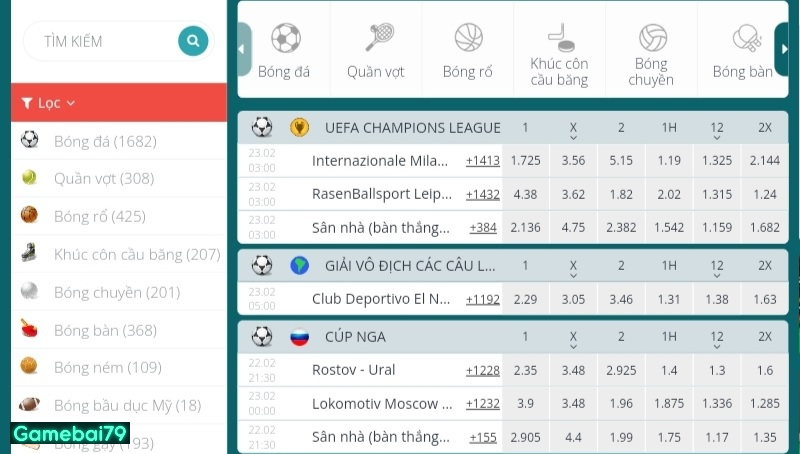Click the Rostov - Ural match link
This screenshot has width=800, height=454.
click(354, 370)
